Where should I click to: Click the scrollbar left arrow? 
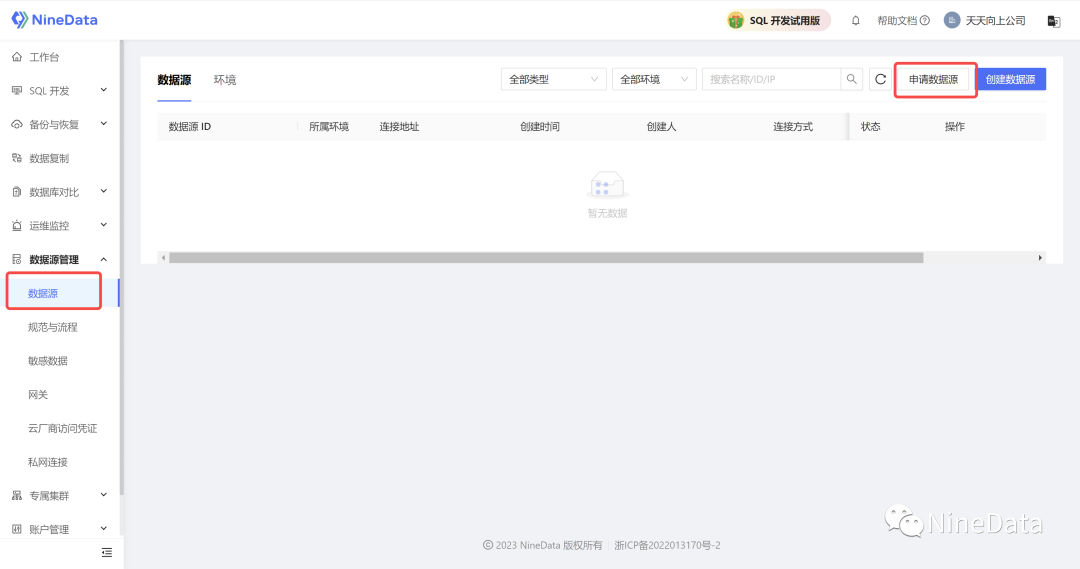tap(163, 258)
